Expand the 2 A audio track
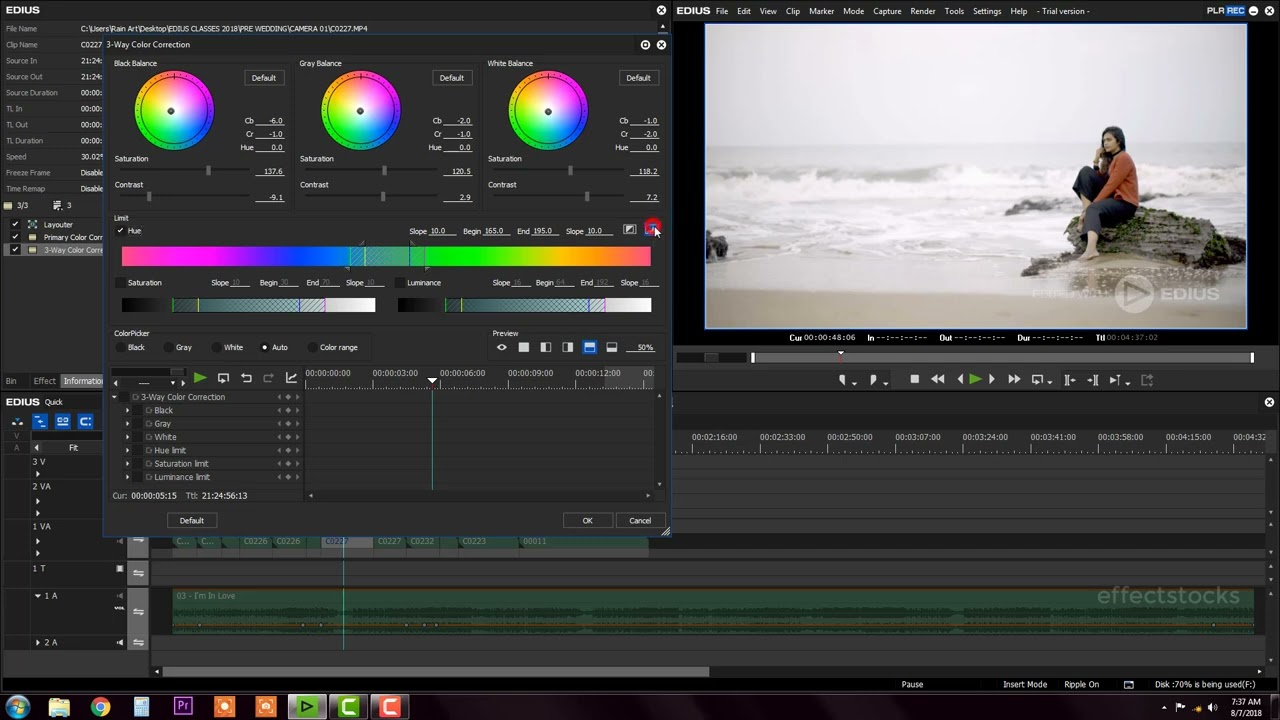Viewport: 1280px width, 720px height. coord(38,642)
